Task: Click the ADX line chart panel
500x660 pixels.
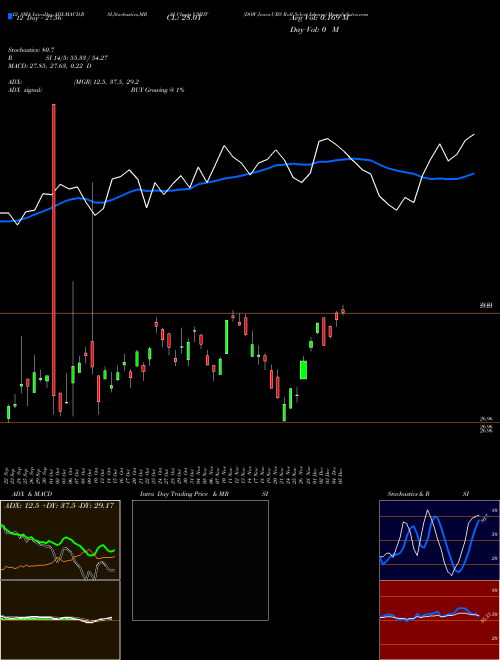Action: point(60,540)
